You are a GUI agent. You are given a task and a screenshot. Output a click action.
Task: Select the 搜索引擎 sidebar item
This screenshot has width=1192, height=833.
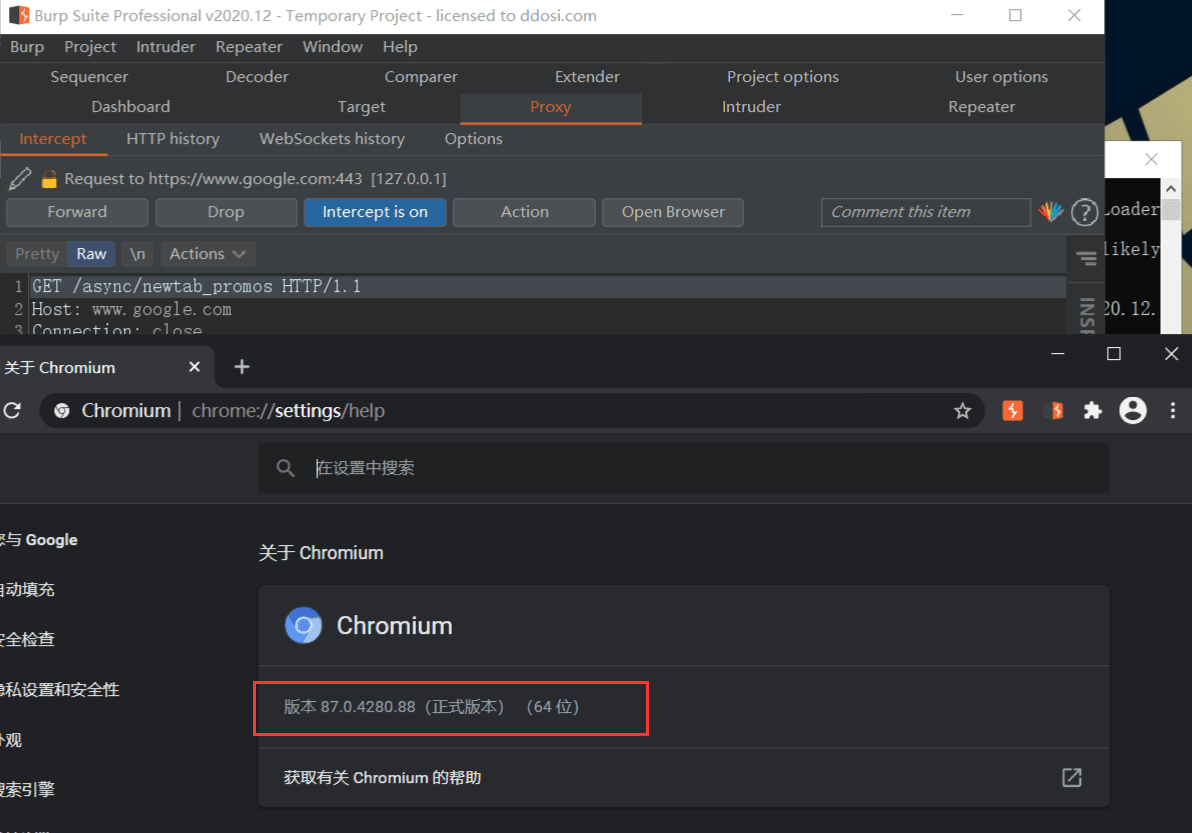27,790
